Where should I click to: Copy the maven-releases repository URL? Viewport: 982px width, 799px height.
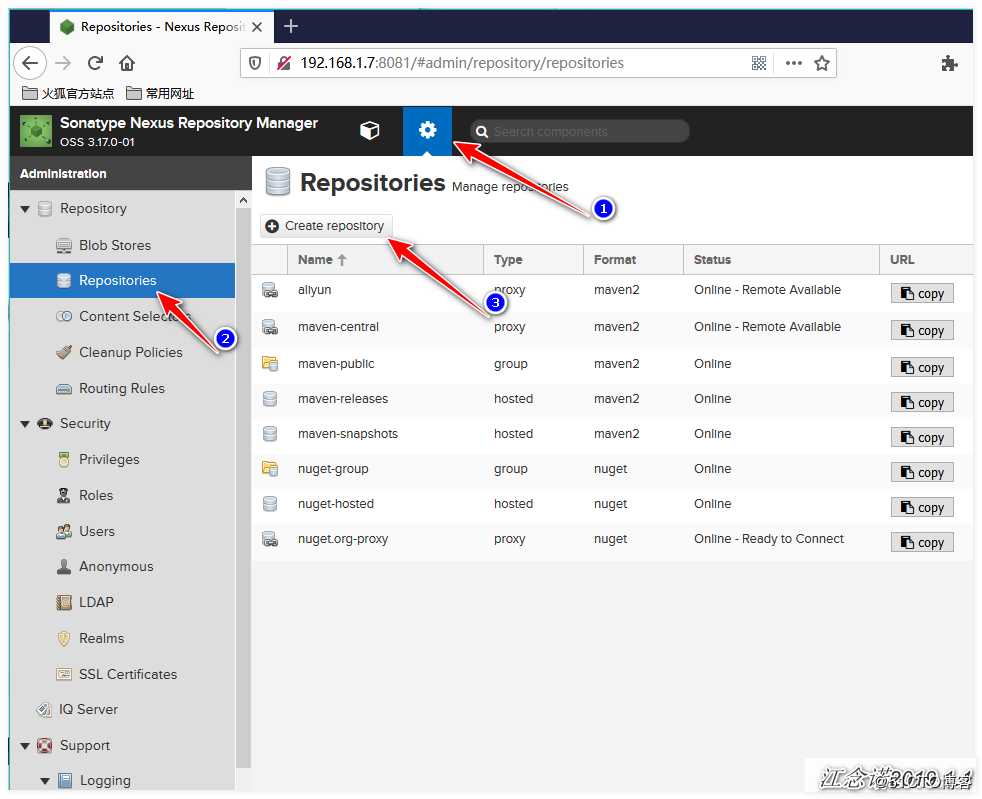pyautogui.click(x=922, y=402)
